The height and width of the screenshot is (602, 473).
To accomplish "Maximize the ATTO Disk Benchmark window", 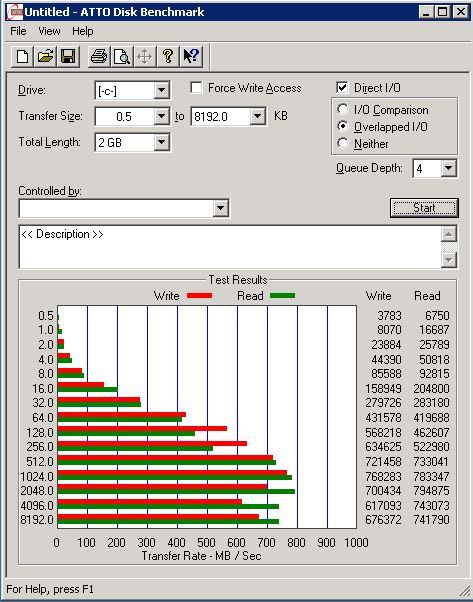I will pos(443,12).
